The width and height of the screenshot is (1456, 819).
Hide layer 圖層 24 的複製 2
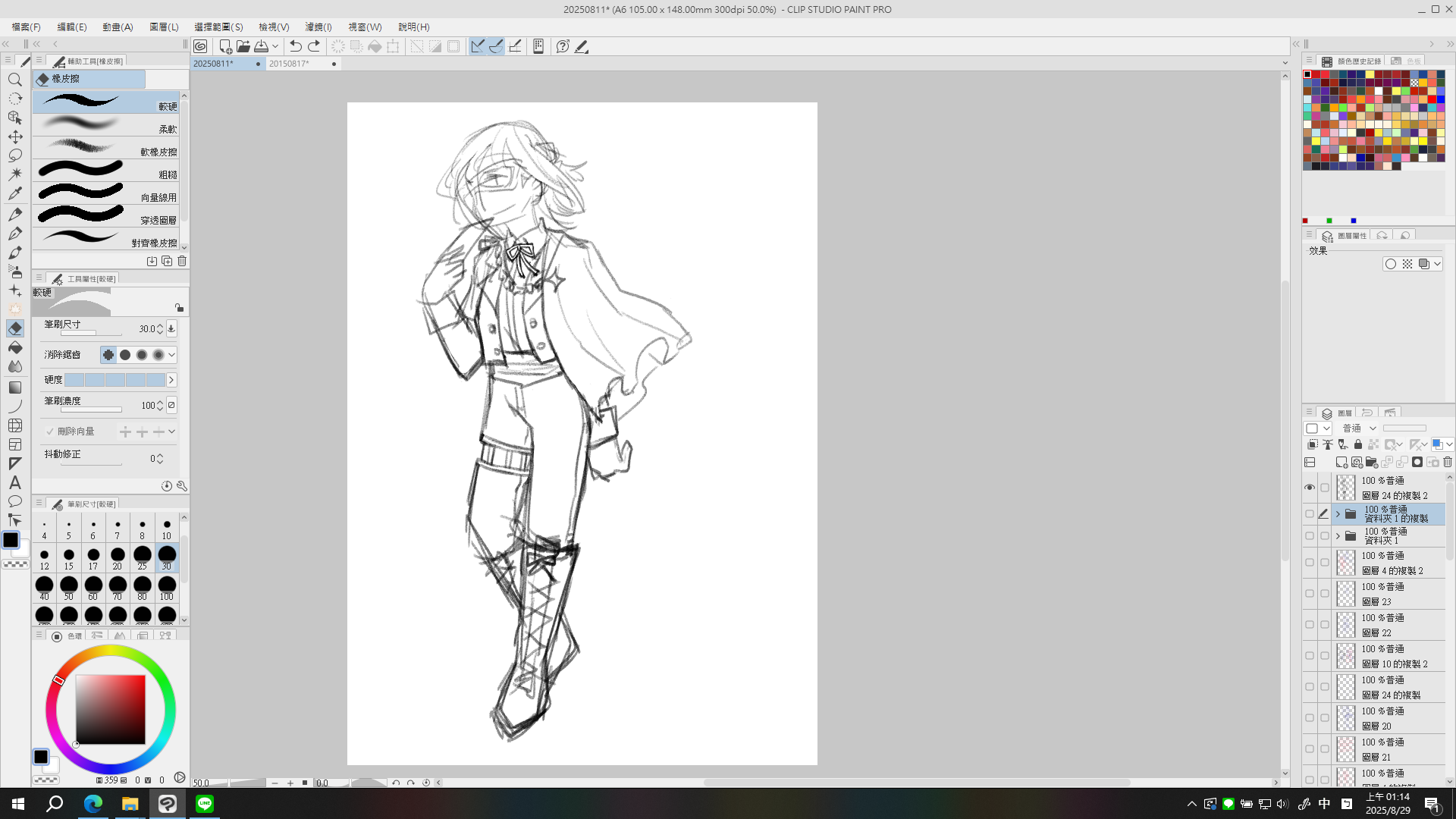pyautogui.click(x=1310, y=488)
